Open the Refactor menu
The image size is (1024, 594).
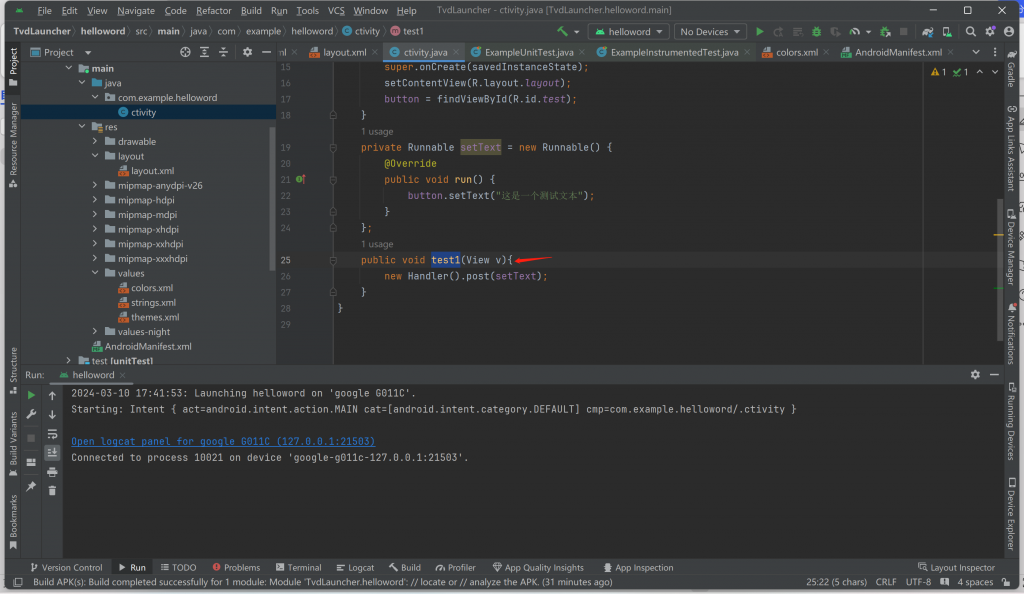pyautogui.click(x=213, y=11)
